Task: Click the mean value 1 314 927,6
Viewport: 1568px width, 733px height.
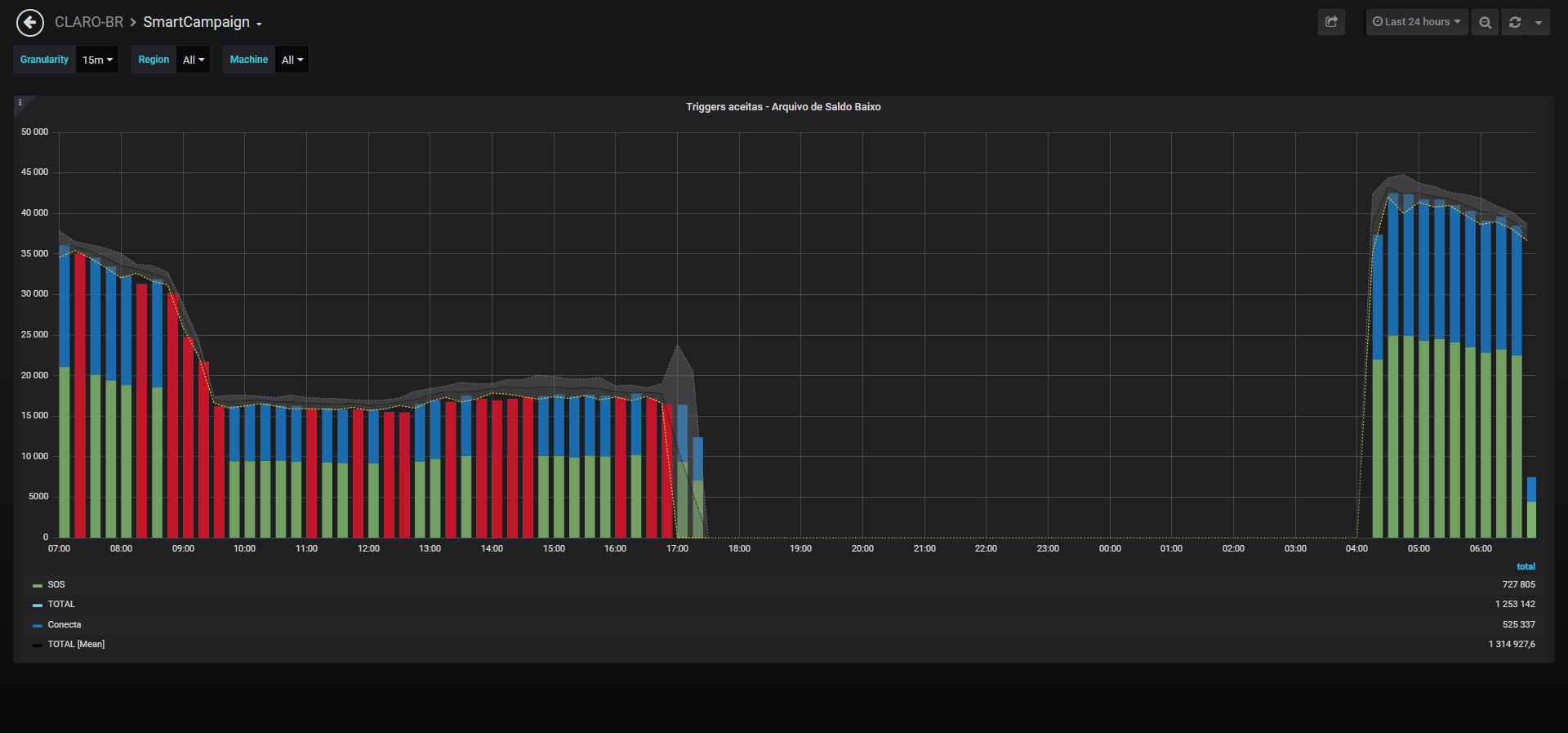Action: click(1512, 644)
